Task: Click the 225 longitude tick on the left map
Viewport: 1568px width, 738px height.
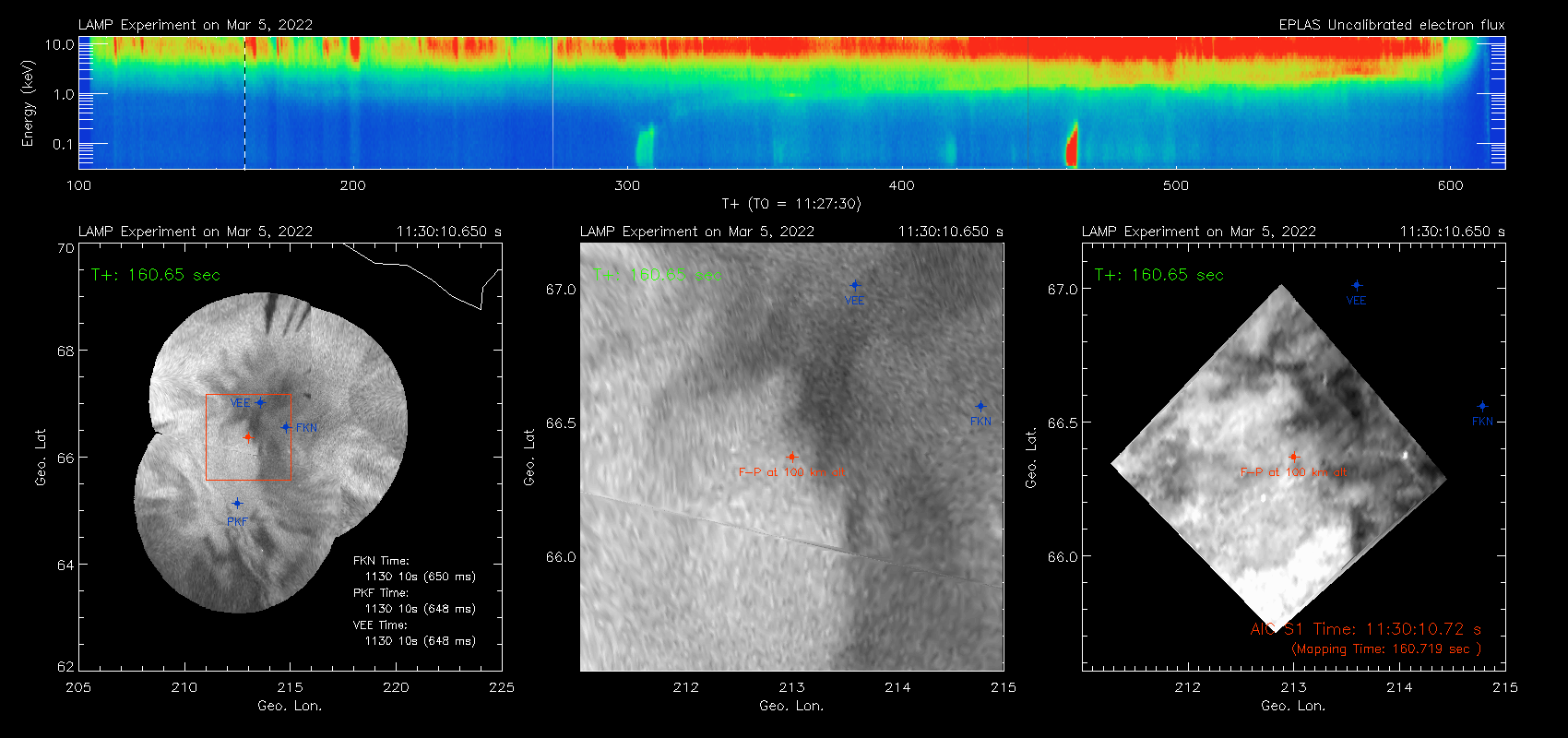Action: coord(502,687)
